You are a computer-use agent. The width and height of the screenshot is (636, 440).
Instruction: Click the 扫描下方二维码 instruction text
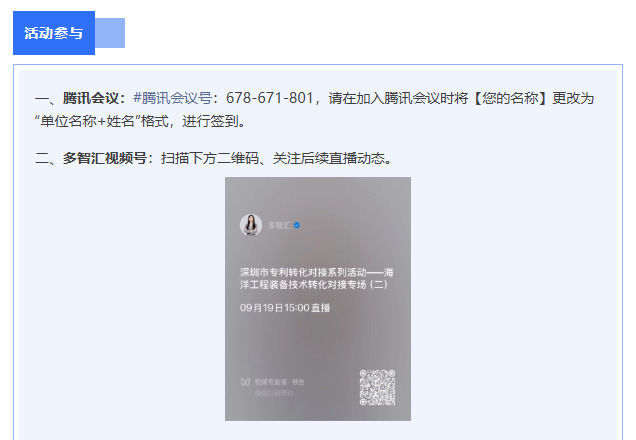(x=210, y=158)
